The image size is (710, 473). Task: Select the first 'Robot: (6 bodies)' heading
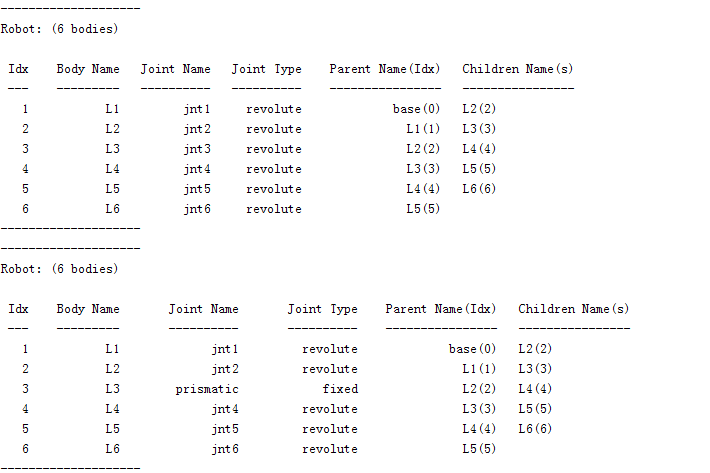pyautogui.click(x=59, y=29)
